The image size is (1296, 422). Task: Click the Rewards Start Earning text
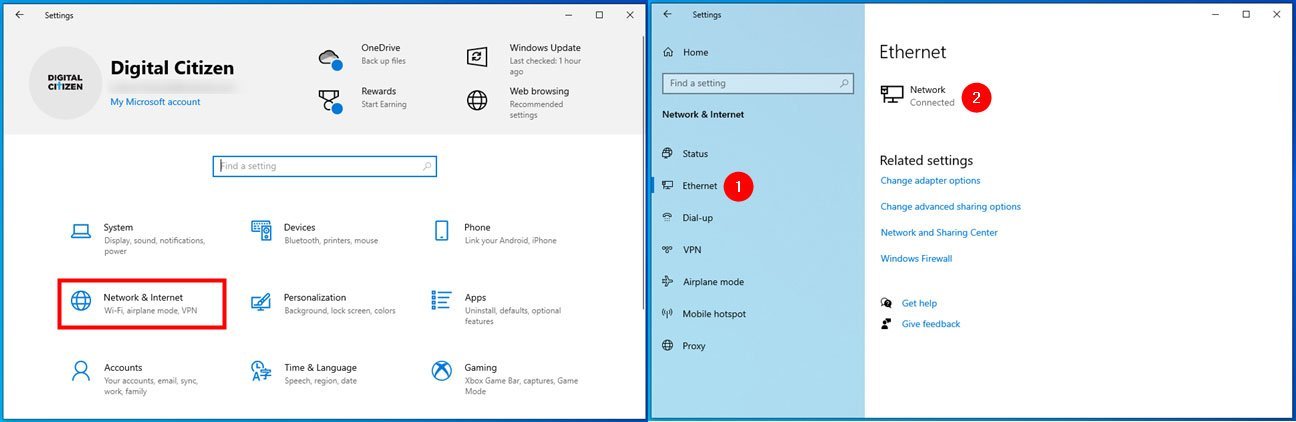tap(383, 105)
